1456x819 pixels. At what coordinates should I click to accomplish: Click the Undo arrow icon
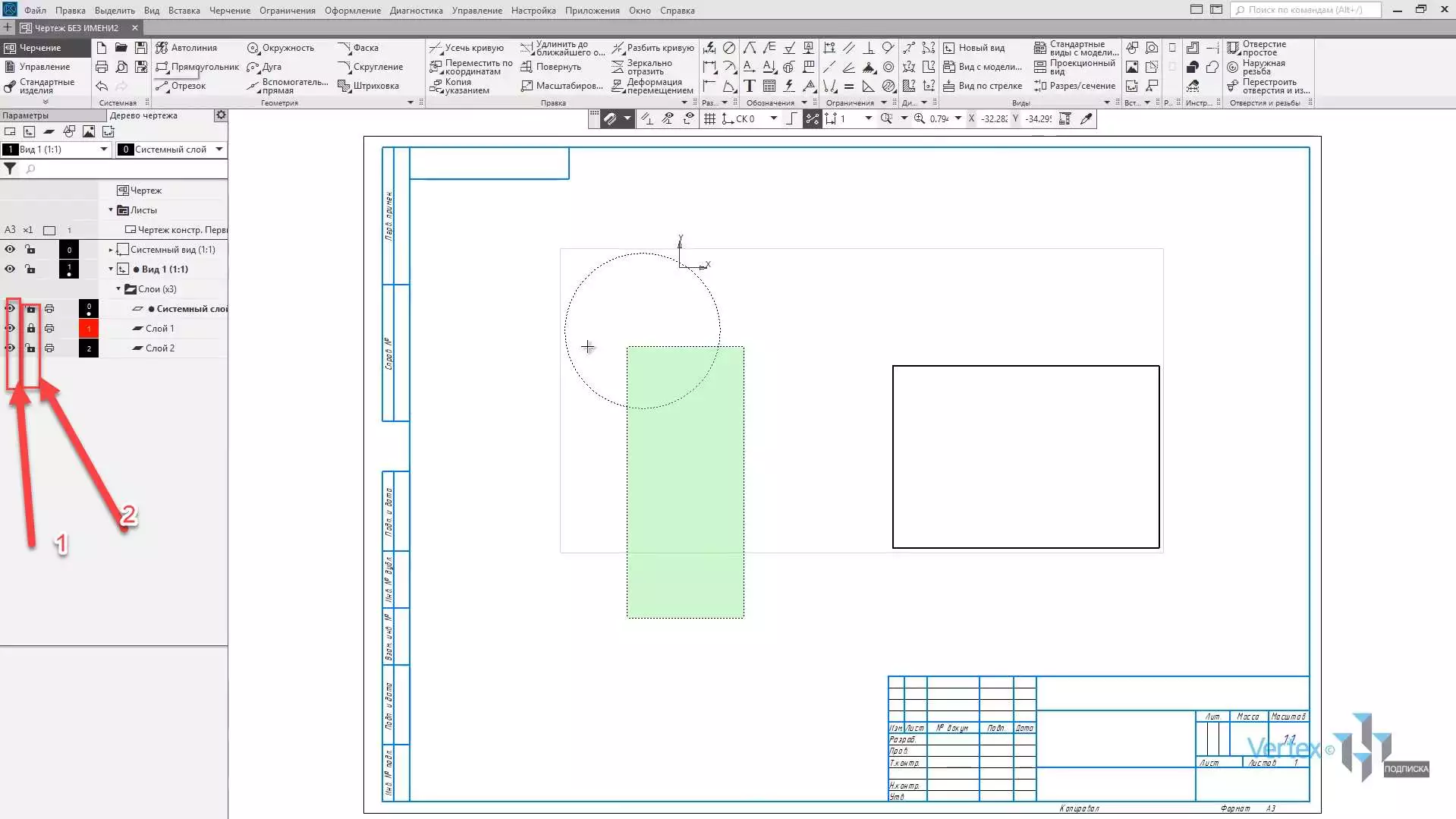click(102, 86)
